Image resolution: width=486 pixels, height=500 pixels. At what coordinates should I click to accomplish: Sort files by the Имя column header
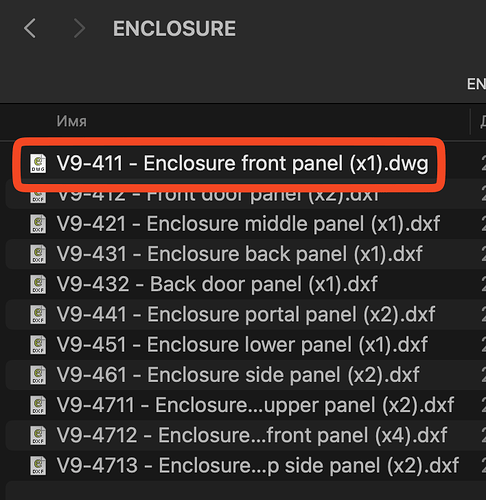tap(72, 121)
